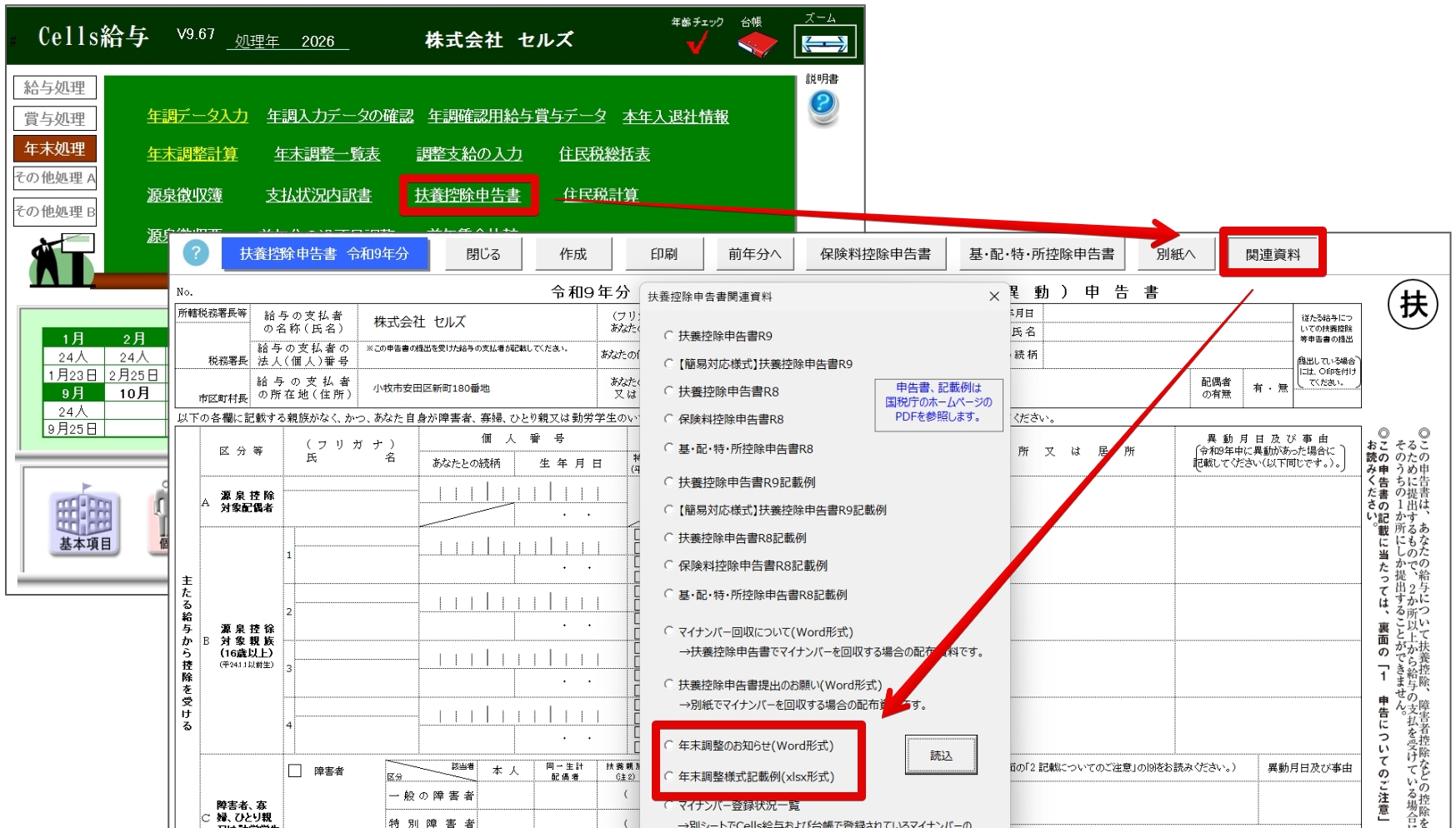Click the red age check mark icon

(x=698, y=42)
